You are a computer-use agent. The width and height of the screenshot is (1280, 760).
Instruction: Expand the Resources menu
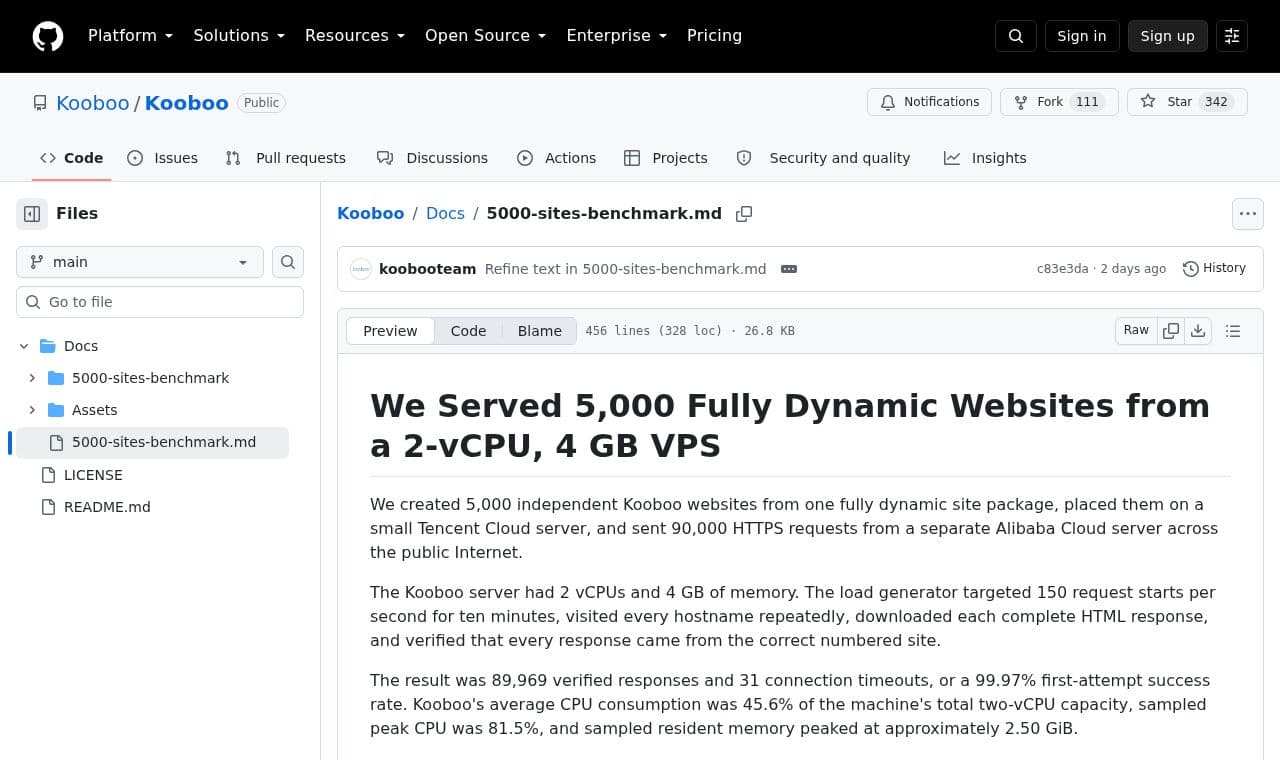click(355, 36)
